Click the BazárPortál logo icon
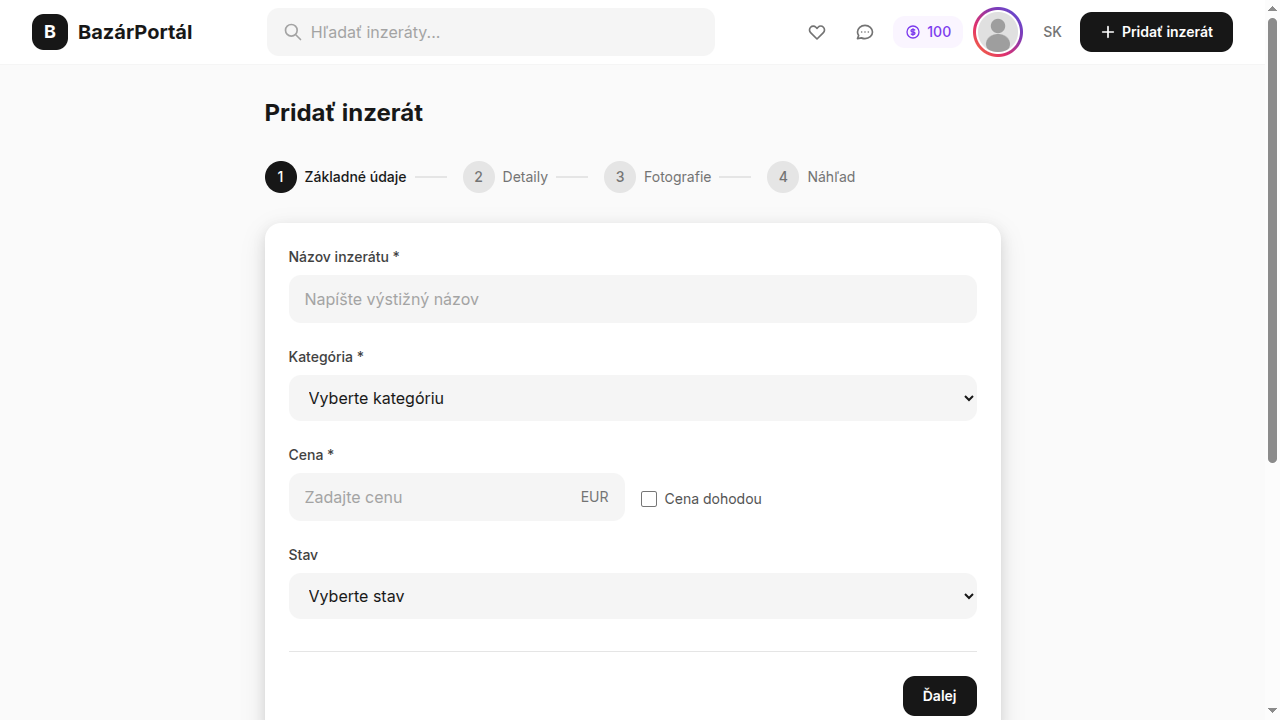 point(50,32)
